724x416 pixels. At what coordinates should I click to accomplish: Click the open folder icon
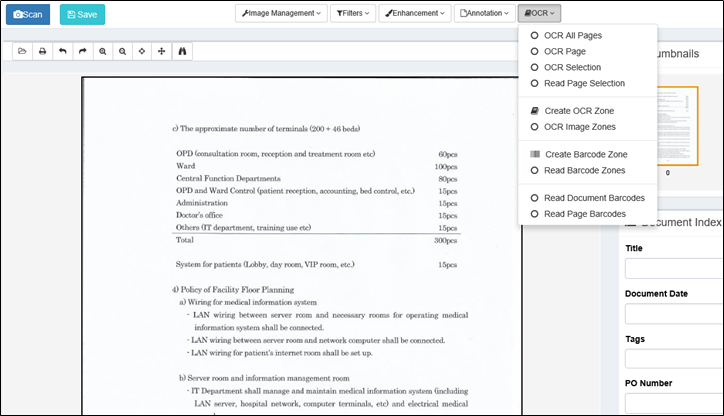22,51
